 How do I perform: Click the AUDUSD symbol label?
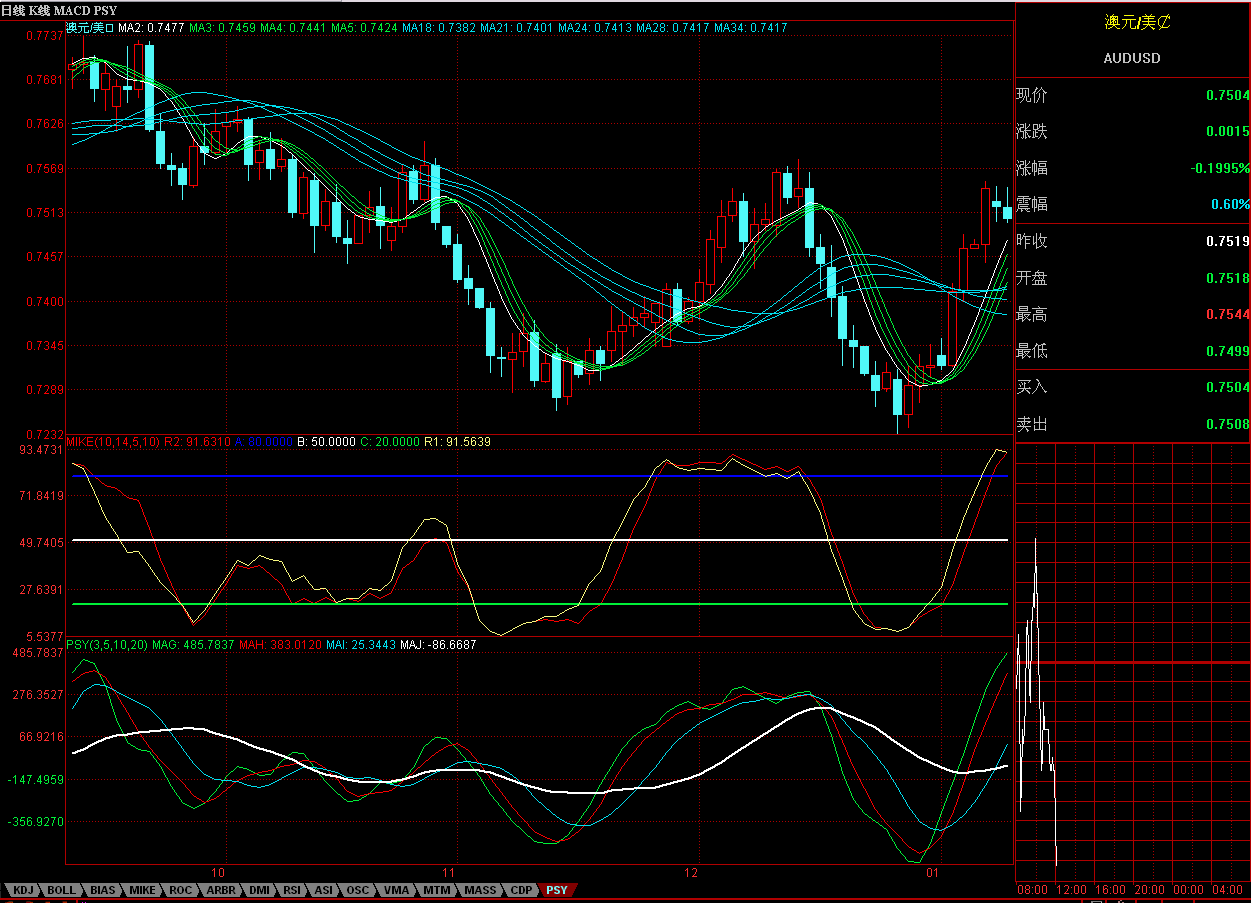pos(1132,58)
